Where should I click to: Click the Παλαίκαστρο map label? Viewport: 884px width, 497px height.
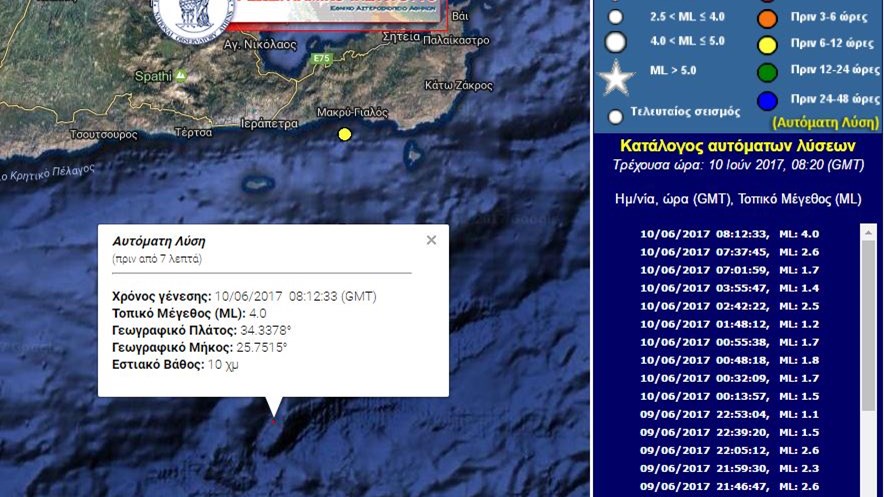pos(456,40)
